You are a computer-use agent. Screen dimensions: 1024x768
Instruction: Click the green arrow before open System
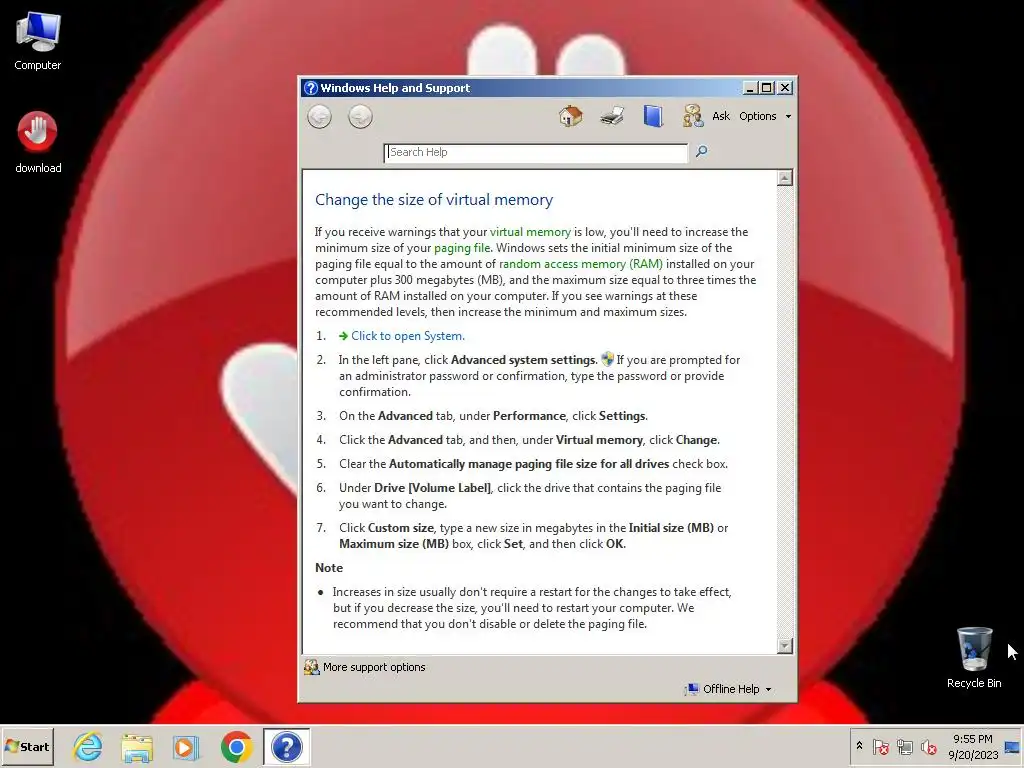click(344, 336)
